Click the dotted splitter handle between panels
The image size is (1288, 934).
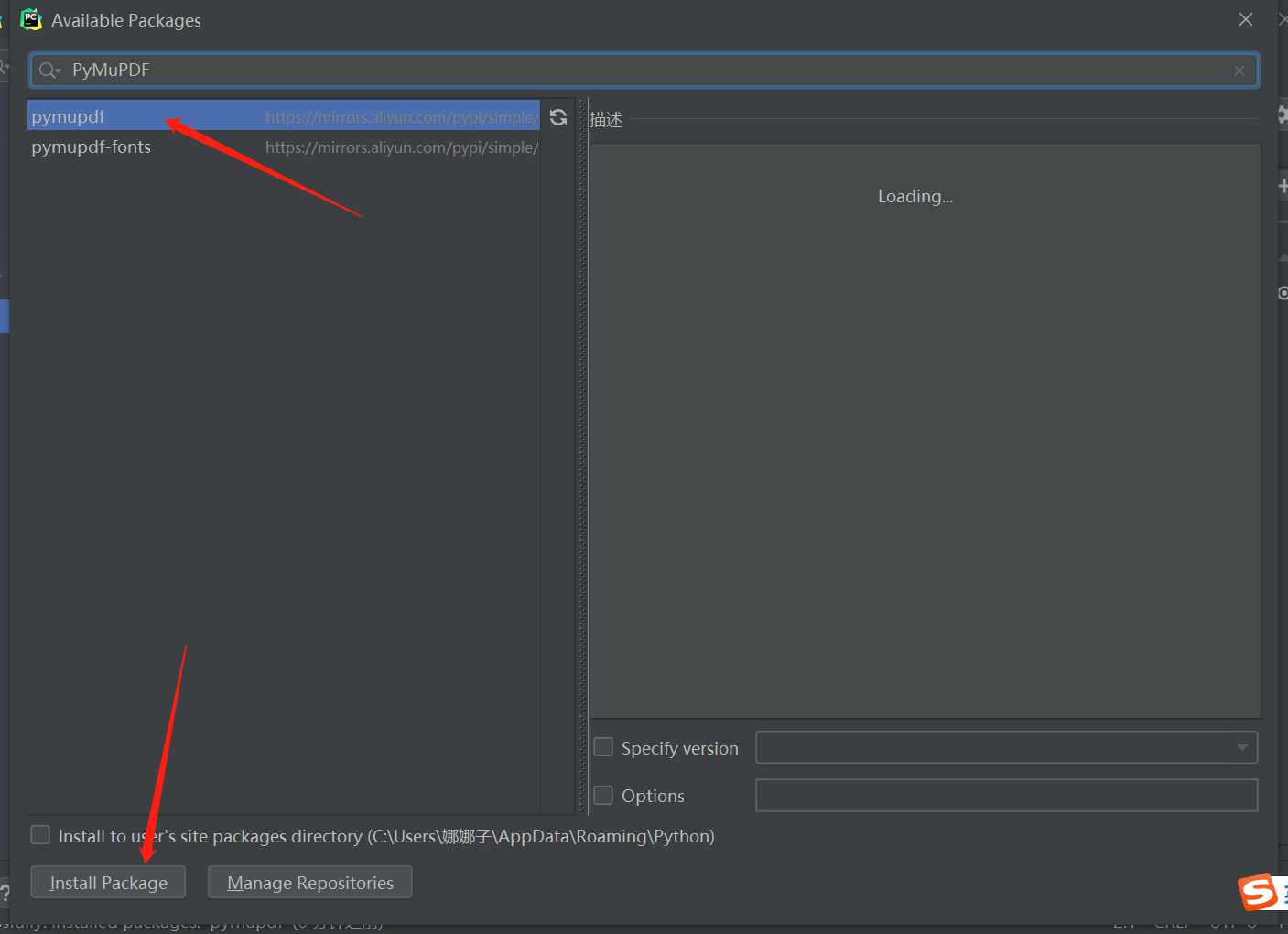tap(582, 456)
